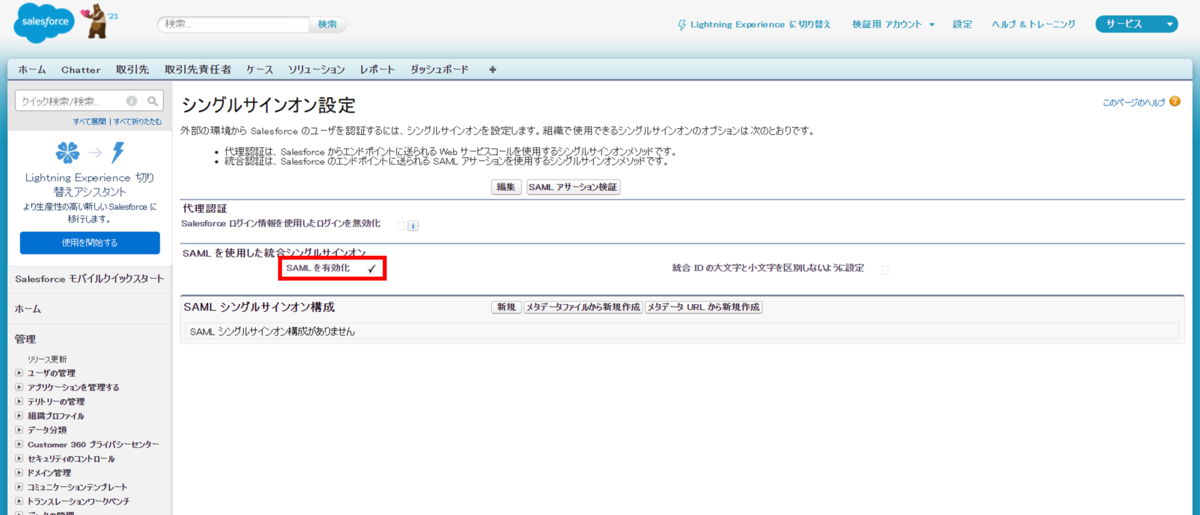The image size is (1200, 515).
Task: Expand ドメイン管理 tree node
Action: 19,472
